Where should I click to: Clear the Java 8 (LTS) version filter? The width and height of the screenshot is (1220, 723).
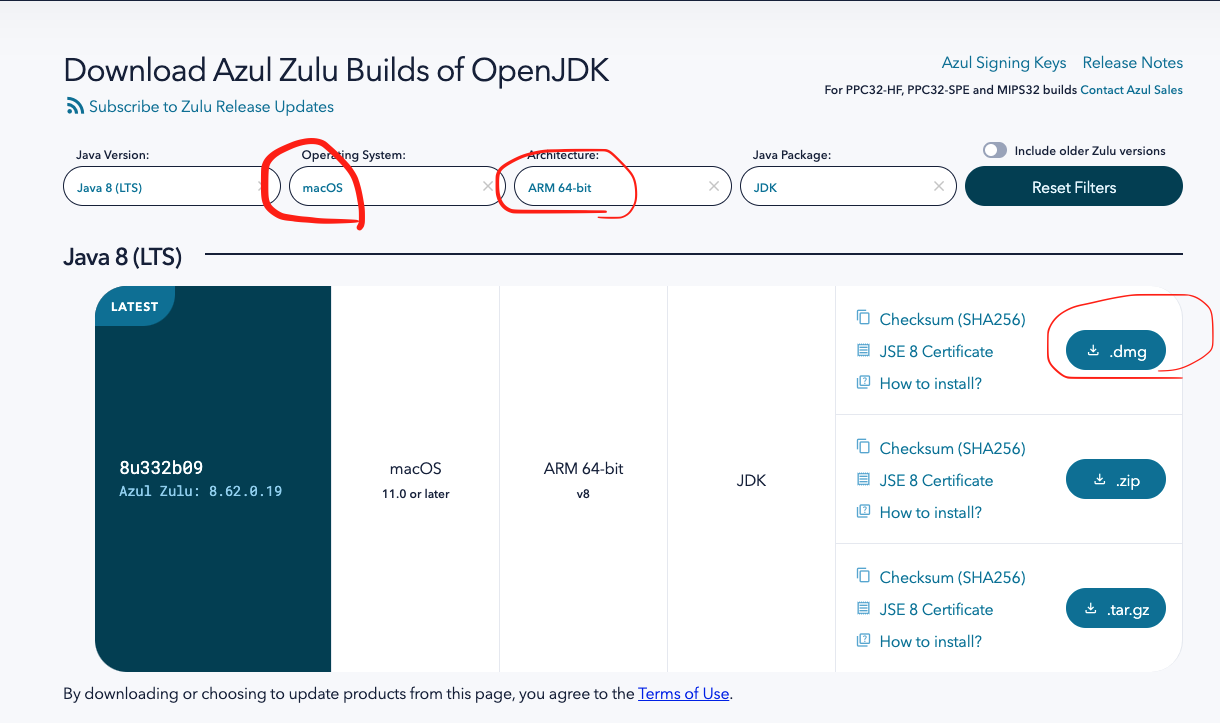click(x=261, y=186)
